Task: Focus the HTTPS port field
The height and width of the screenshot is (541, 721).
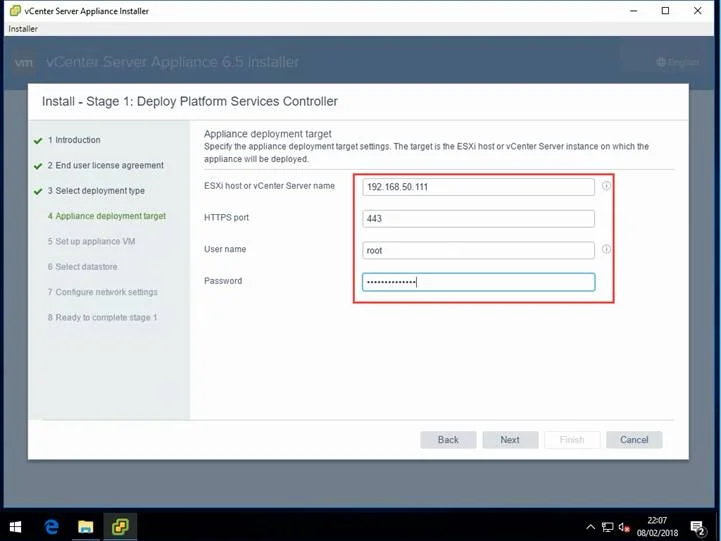Action: click(x=478, y=219)
